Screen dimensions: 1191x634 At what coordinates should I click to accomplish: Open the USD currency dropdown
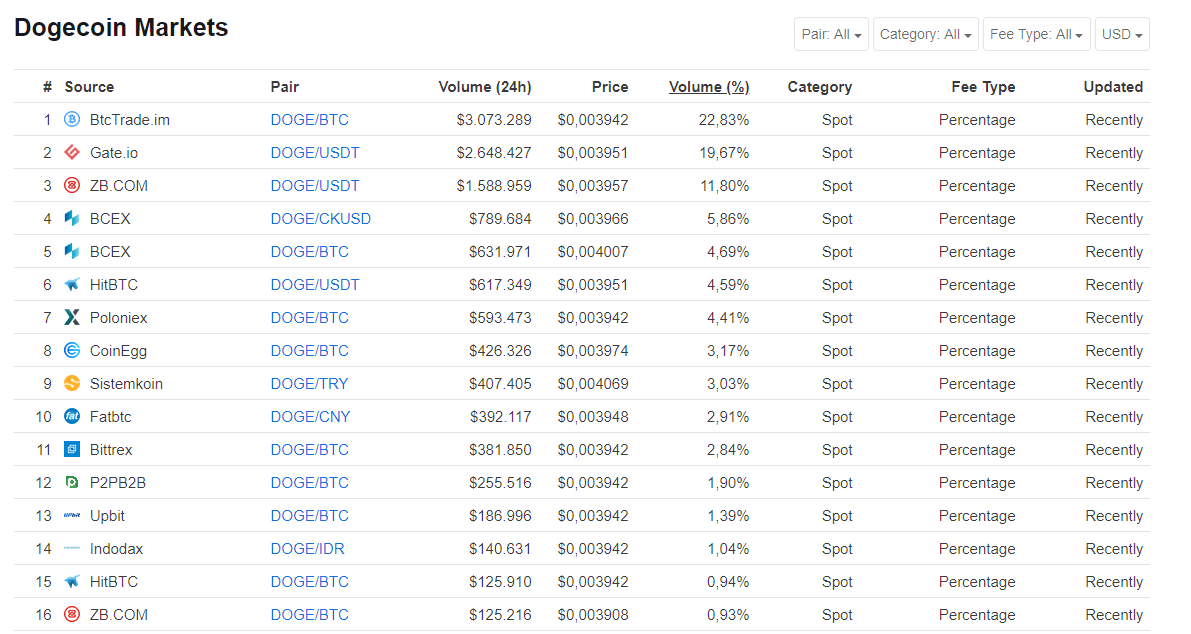(1122, 34)
